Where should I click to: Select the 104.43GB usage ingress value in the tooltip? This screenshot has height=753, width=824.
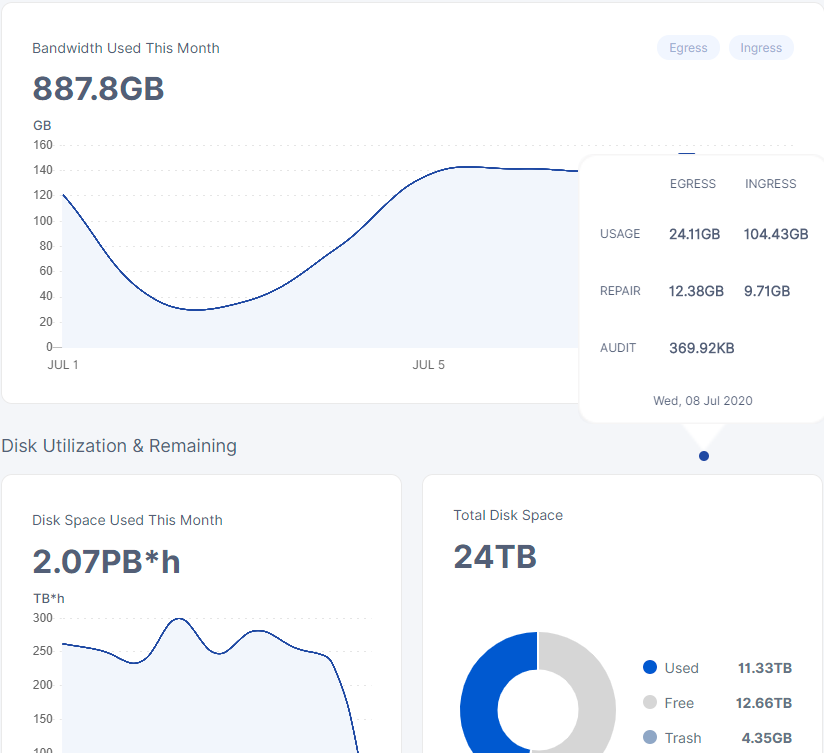click(775, 234)
